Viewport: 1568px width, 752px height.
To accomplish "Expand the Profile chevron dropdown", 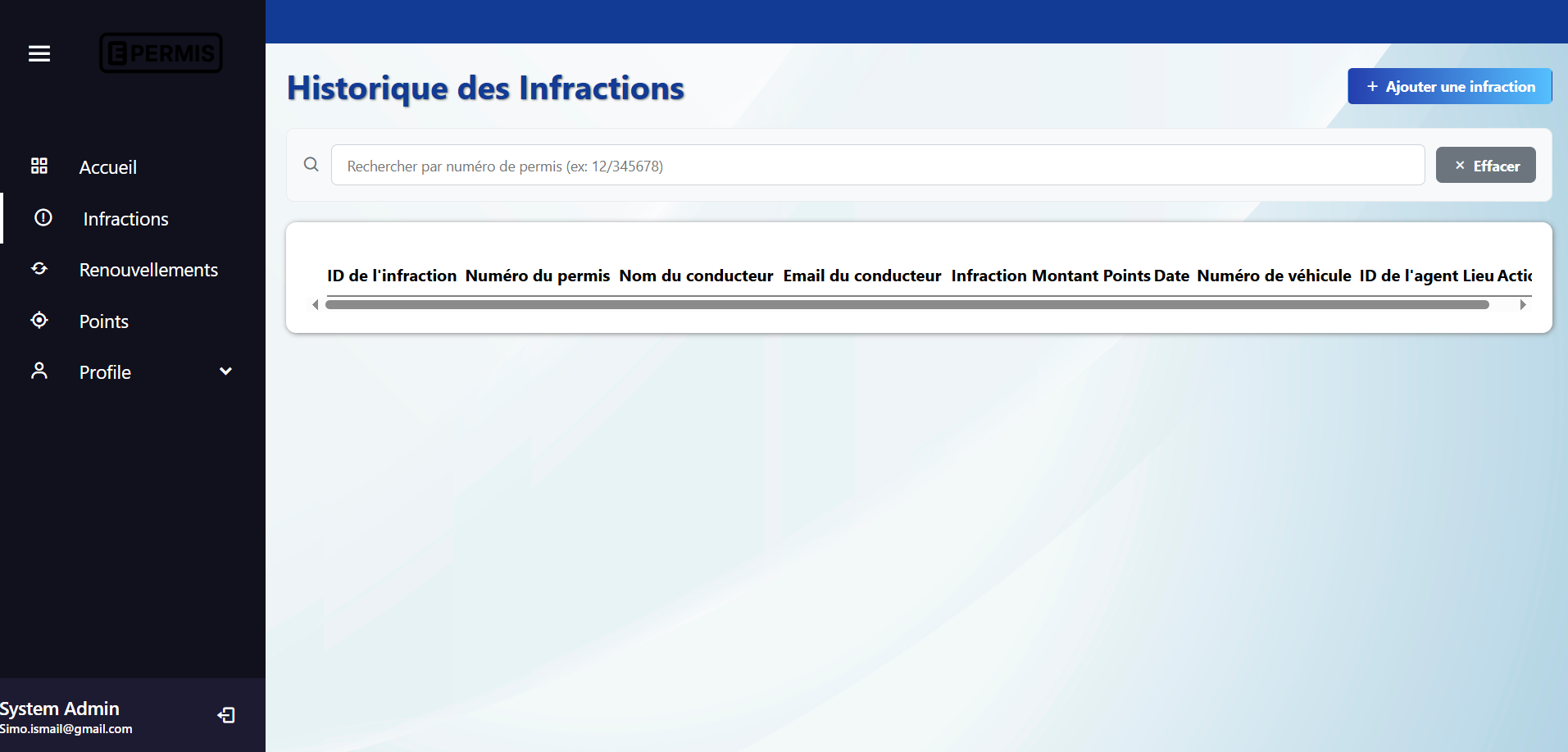I will (225, 371).
